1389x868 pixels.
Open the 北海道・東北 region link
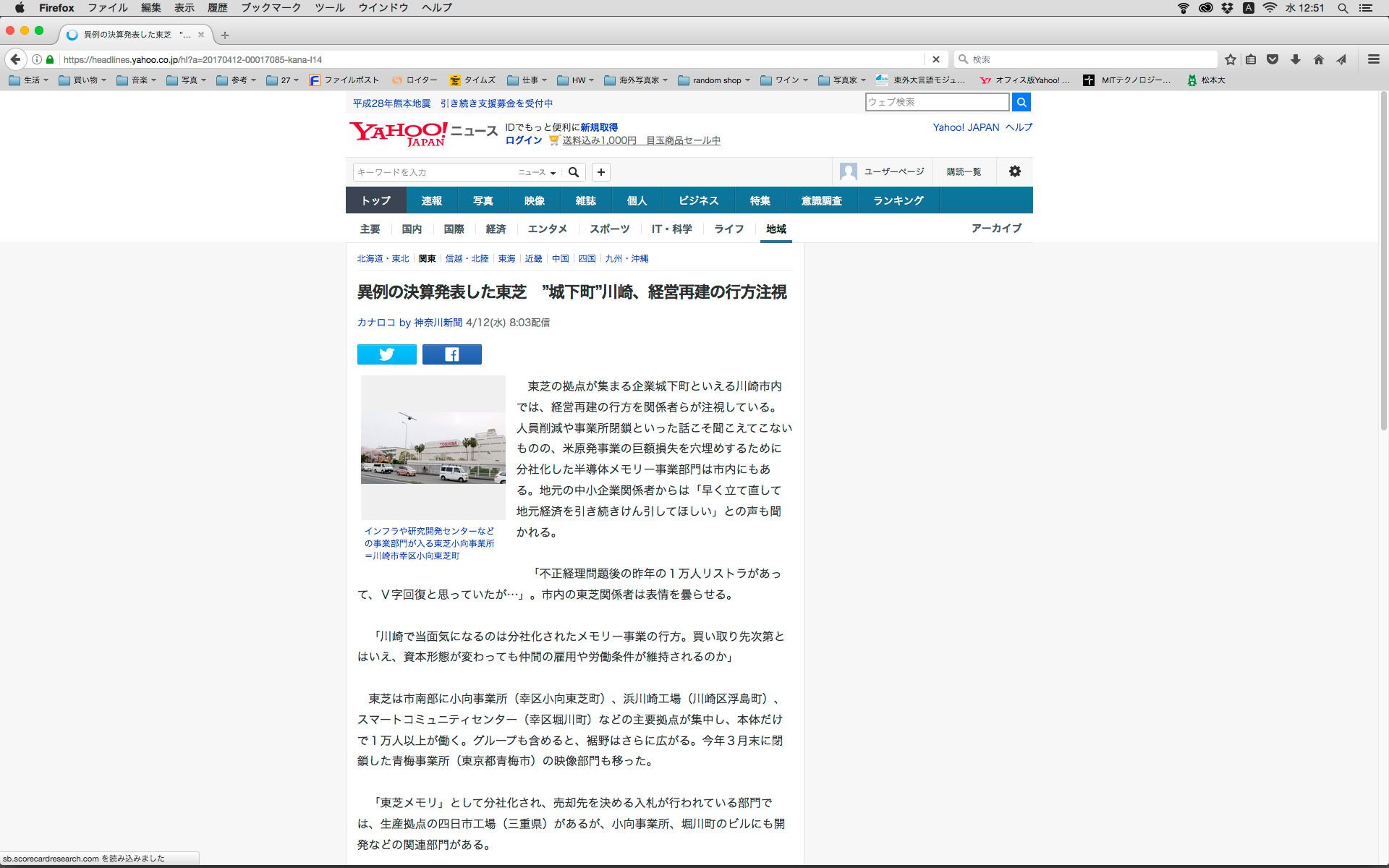[x=383, y=258]
